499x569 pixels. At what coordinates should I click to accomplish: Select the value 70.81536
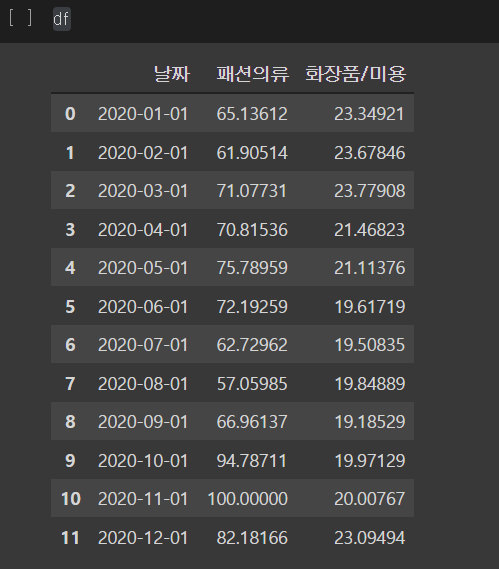click(x=252, y=230)
